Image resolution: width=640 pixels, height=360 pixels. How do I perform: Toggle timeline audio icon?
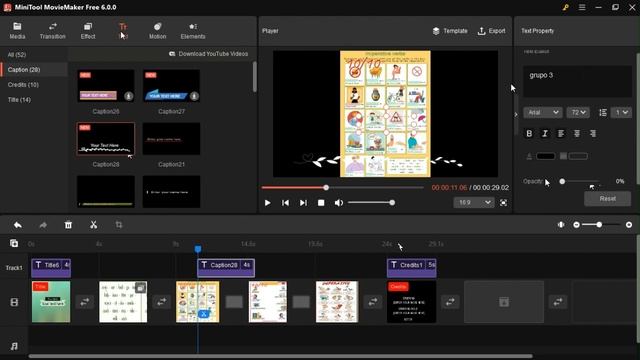[x=561, y=225]
